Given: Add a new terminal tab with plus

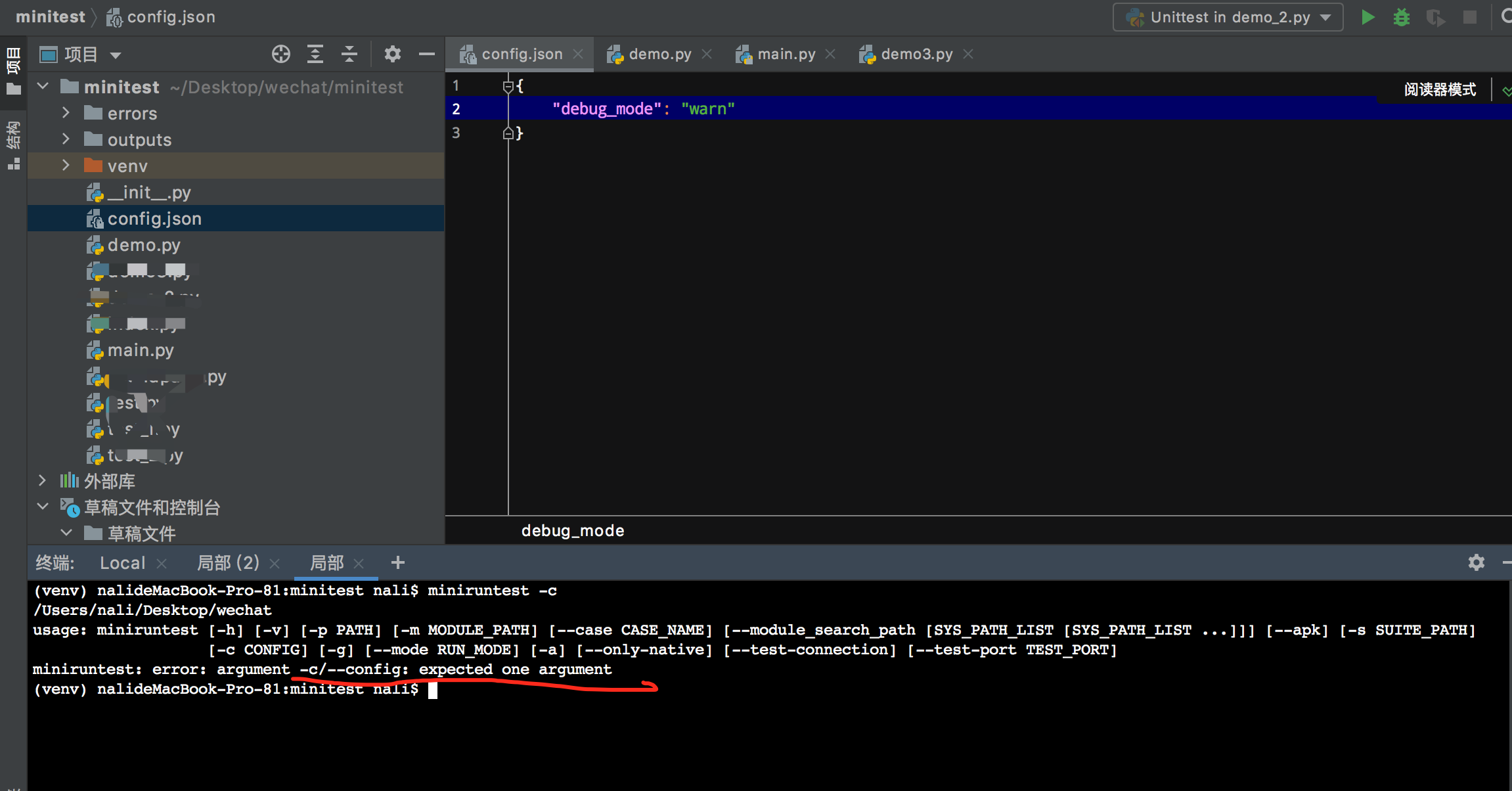Looking at the screenshot, I should coord(397,562).
